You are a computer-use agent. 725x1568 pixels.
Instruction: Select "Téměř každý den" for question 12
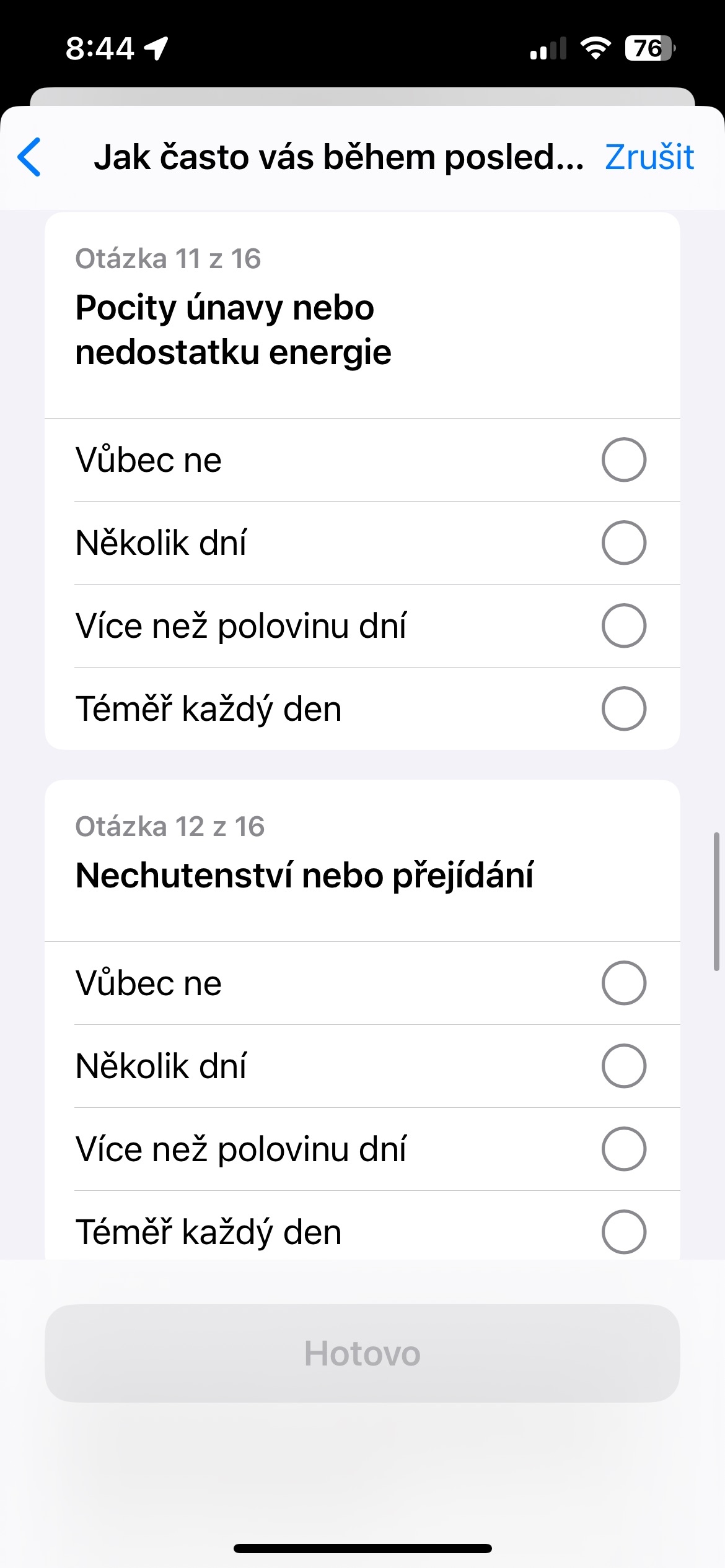click(623, 1232)
